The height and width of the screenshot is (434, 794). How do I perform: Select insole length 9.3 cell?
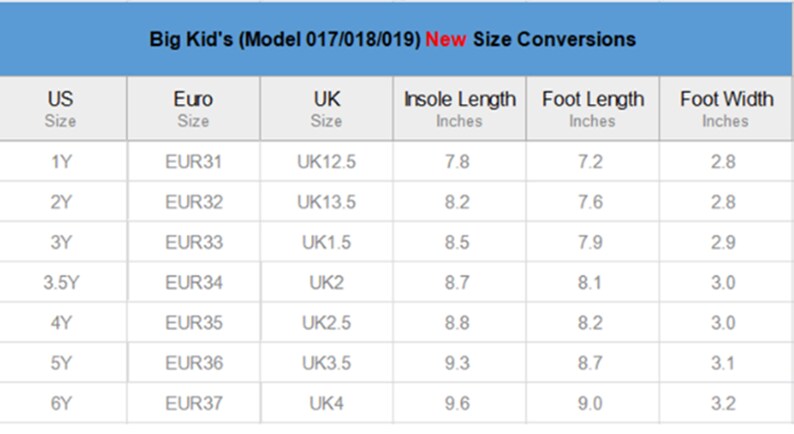(x=460, y=363)
